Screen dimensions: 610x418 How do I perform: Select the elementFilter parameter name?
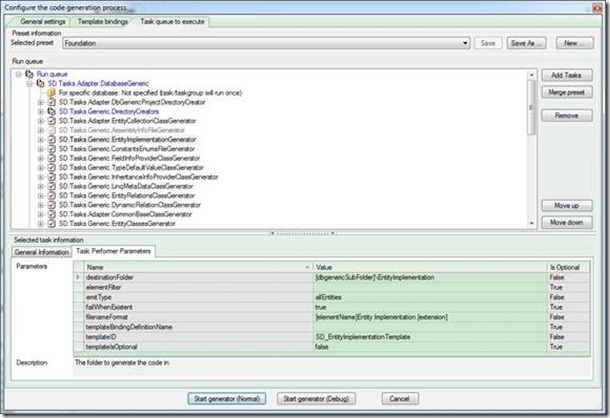103,287
